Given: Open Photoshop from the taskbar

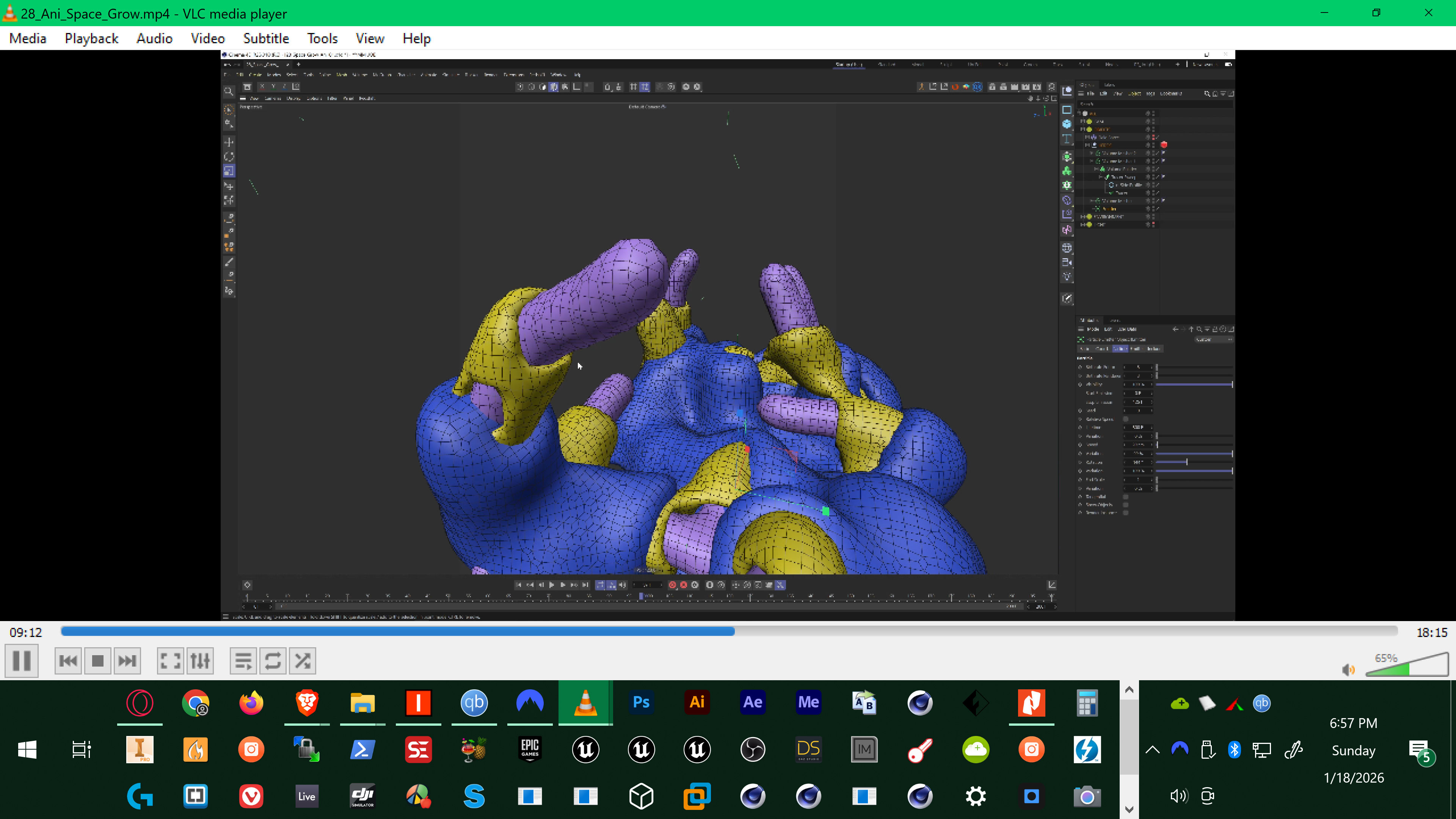Looking at the screenshot, I should click(x=641, y=703).
